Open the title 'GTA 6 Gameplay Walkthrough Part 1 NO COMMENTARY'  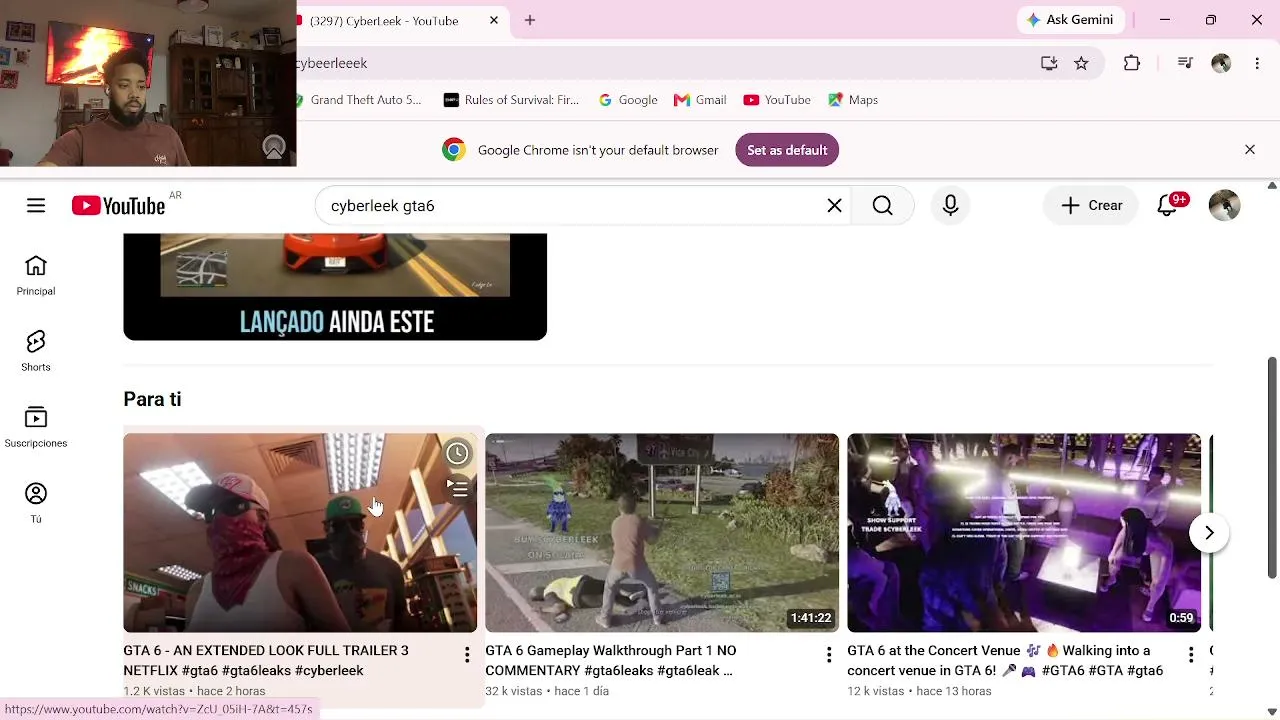(611, 660)
